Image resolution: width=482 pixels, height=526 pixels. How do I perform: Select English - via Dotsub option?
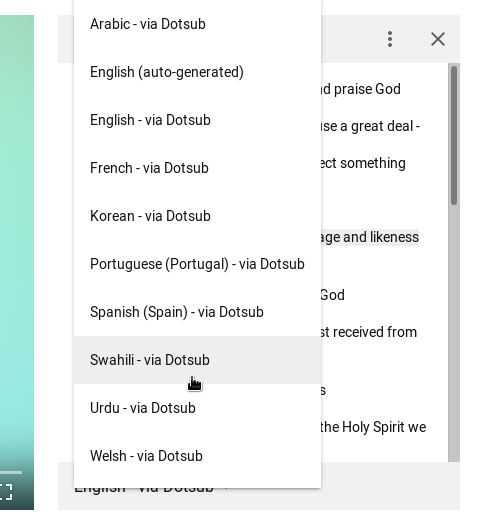(x=197, y=120)
